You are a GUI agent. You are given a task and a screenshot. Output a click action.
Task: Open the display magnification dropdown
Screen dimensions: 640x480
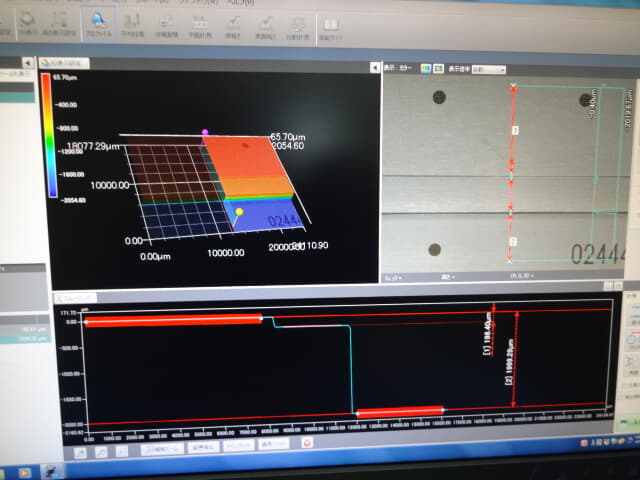(488, 68)
